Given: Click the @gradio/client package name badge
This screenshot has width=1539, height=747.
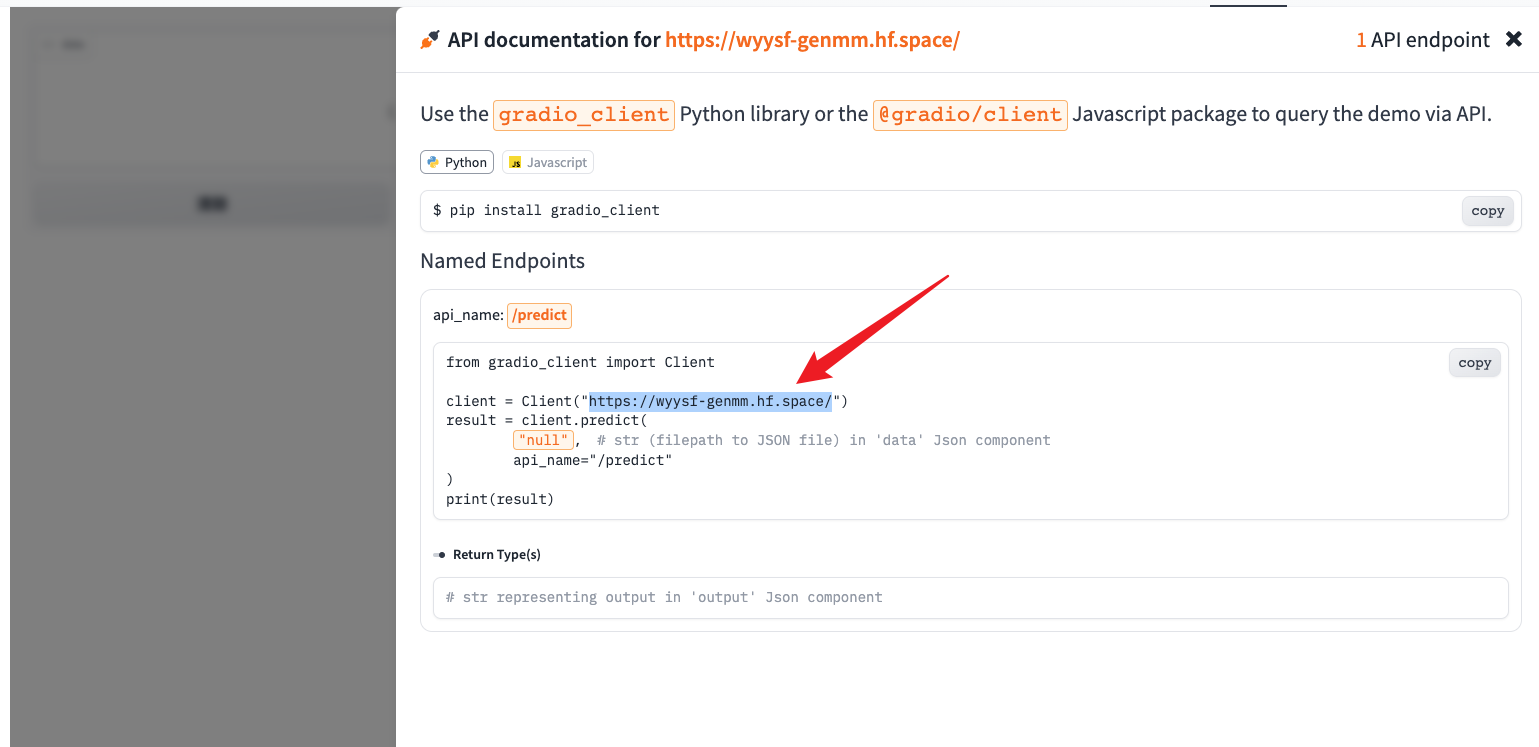Looking at the screenshot, I should [969, 114].
